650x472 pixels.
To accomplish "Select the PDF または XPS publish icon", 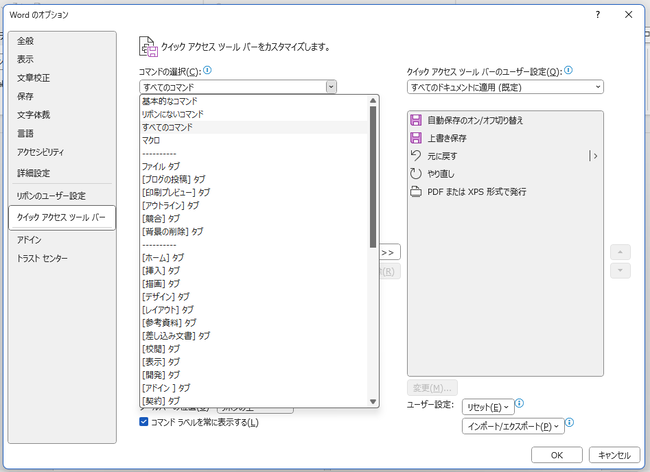I will tap(416, 191).
